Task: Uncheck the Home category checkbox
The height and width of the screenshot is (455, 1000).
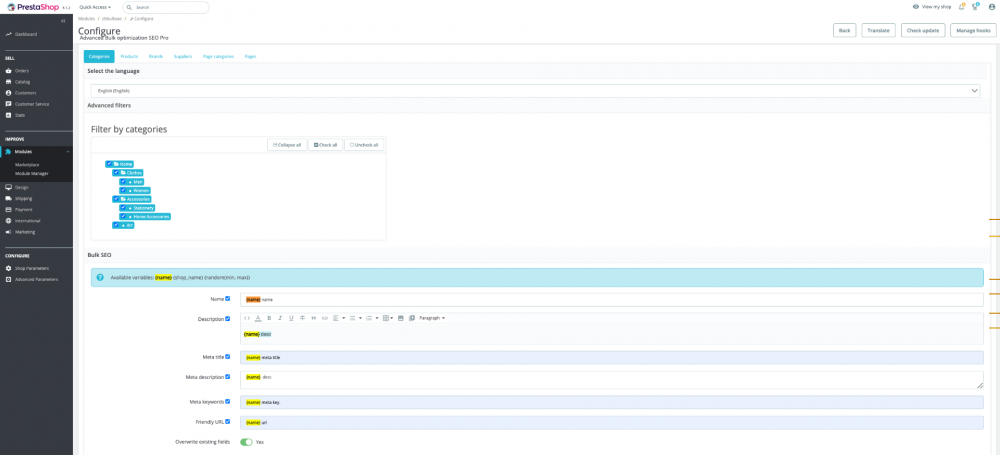Action: [110, 164]
